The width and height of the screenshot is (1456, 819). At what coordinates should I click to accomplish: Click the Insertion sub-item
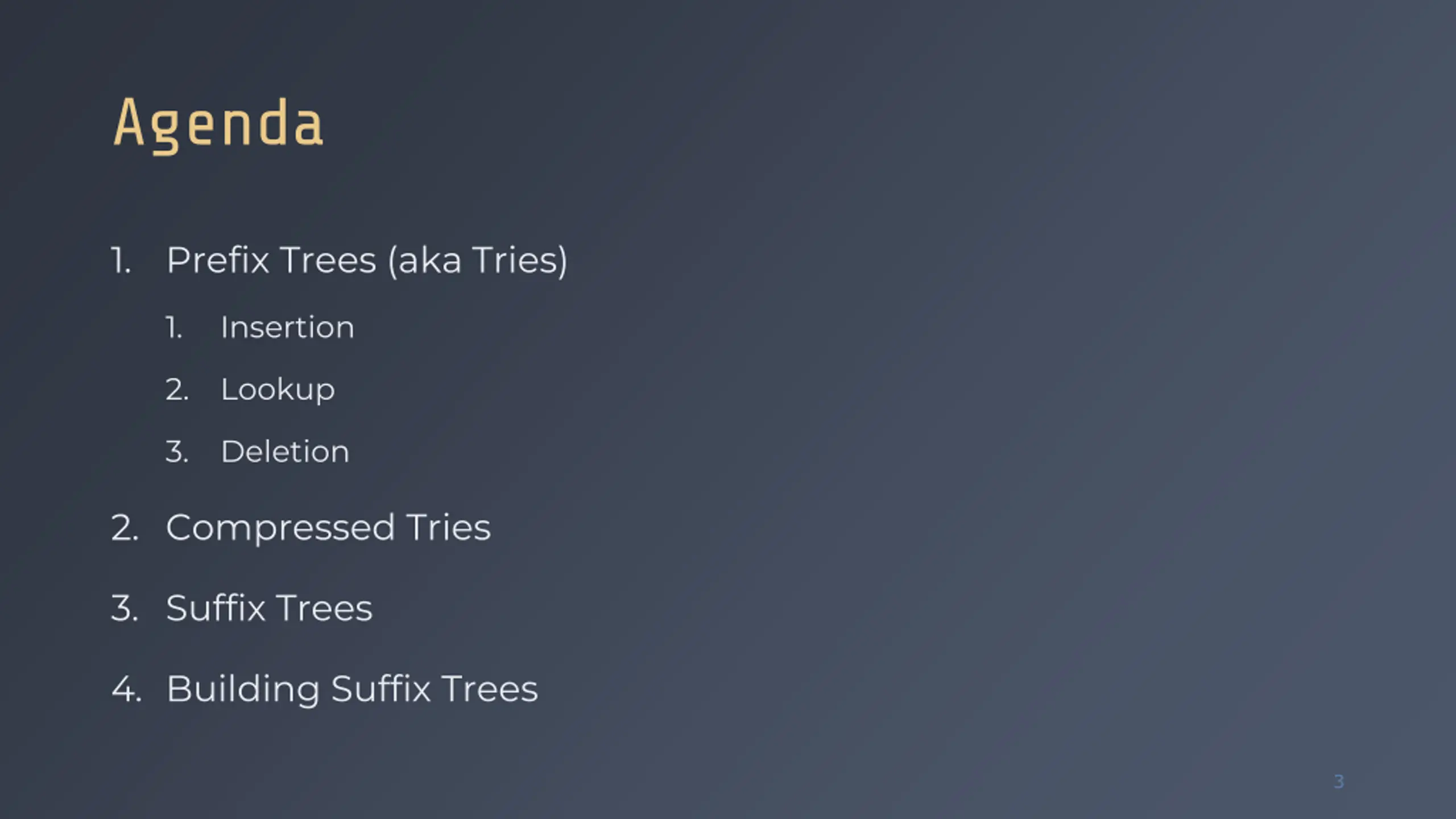pos(287,327)
